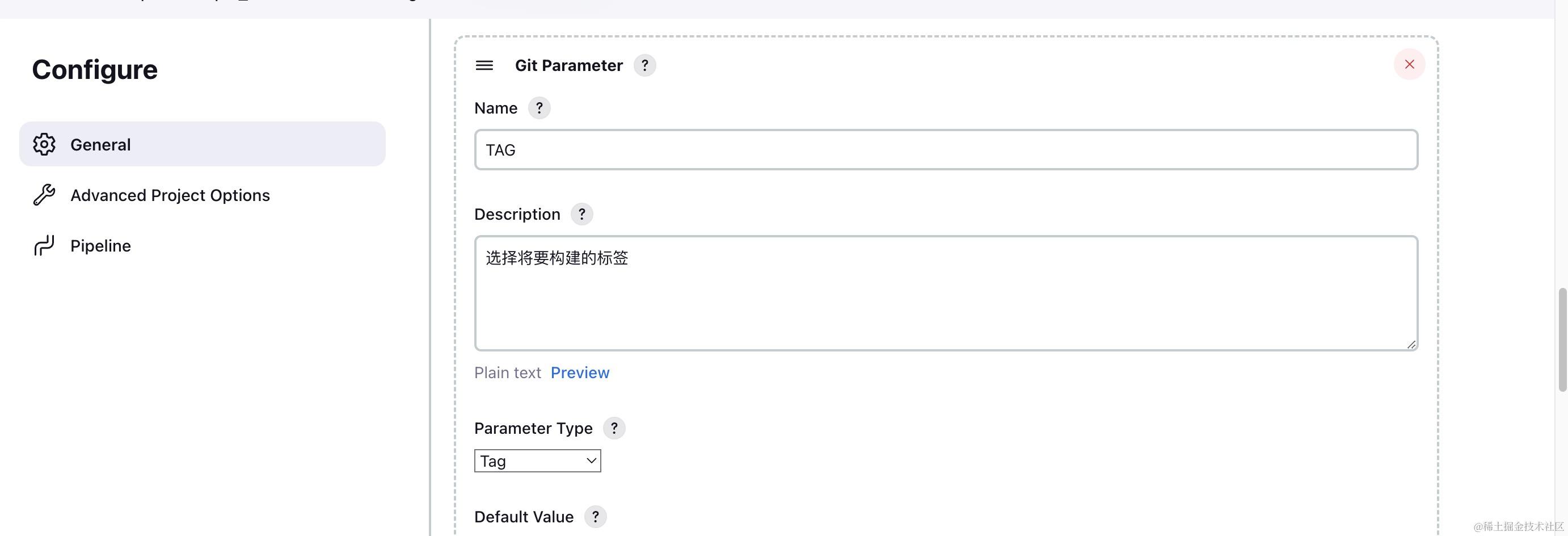Click the Name input containing TAG
Image resolution: width=1568 pixels, height=536 pixels.
[x=946, y=150]
